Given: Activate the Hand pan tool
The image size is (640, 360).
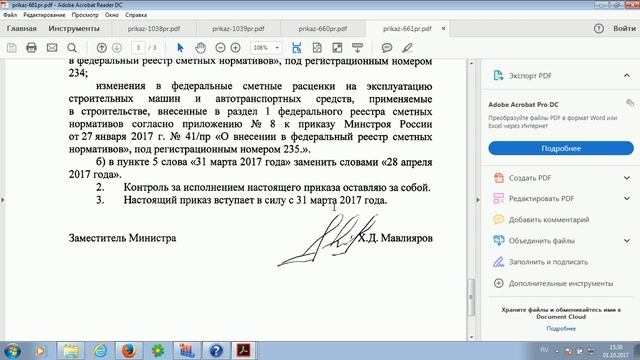Looking at the screenshot, I should [200, 48].
